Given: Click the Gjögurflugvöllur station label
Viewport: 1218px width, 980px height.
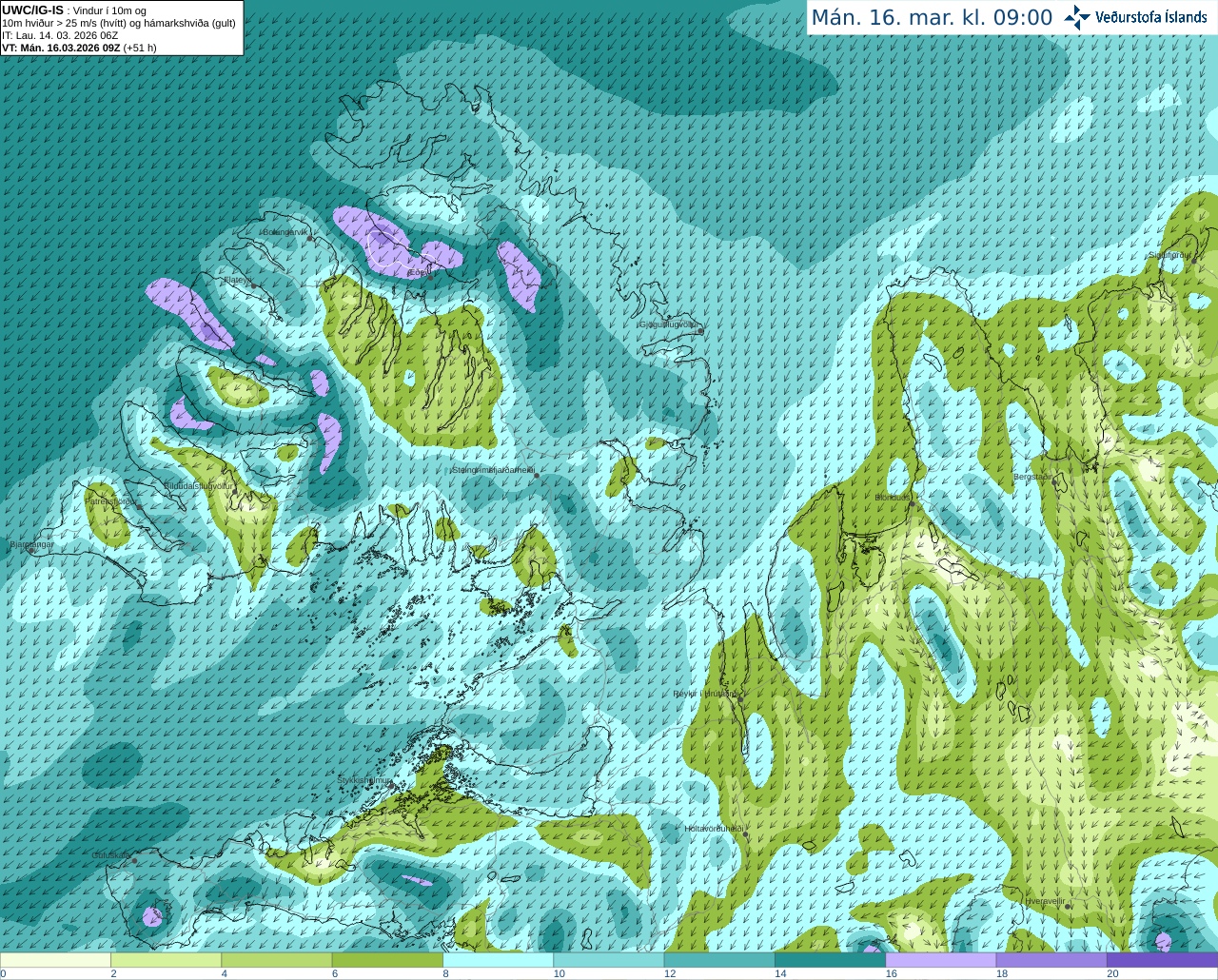Looking at the screenshot, I should (x=669, y=324).
